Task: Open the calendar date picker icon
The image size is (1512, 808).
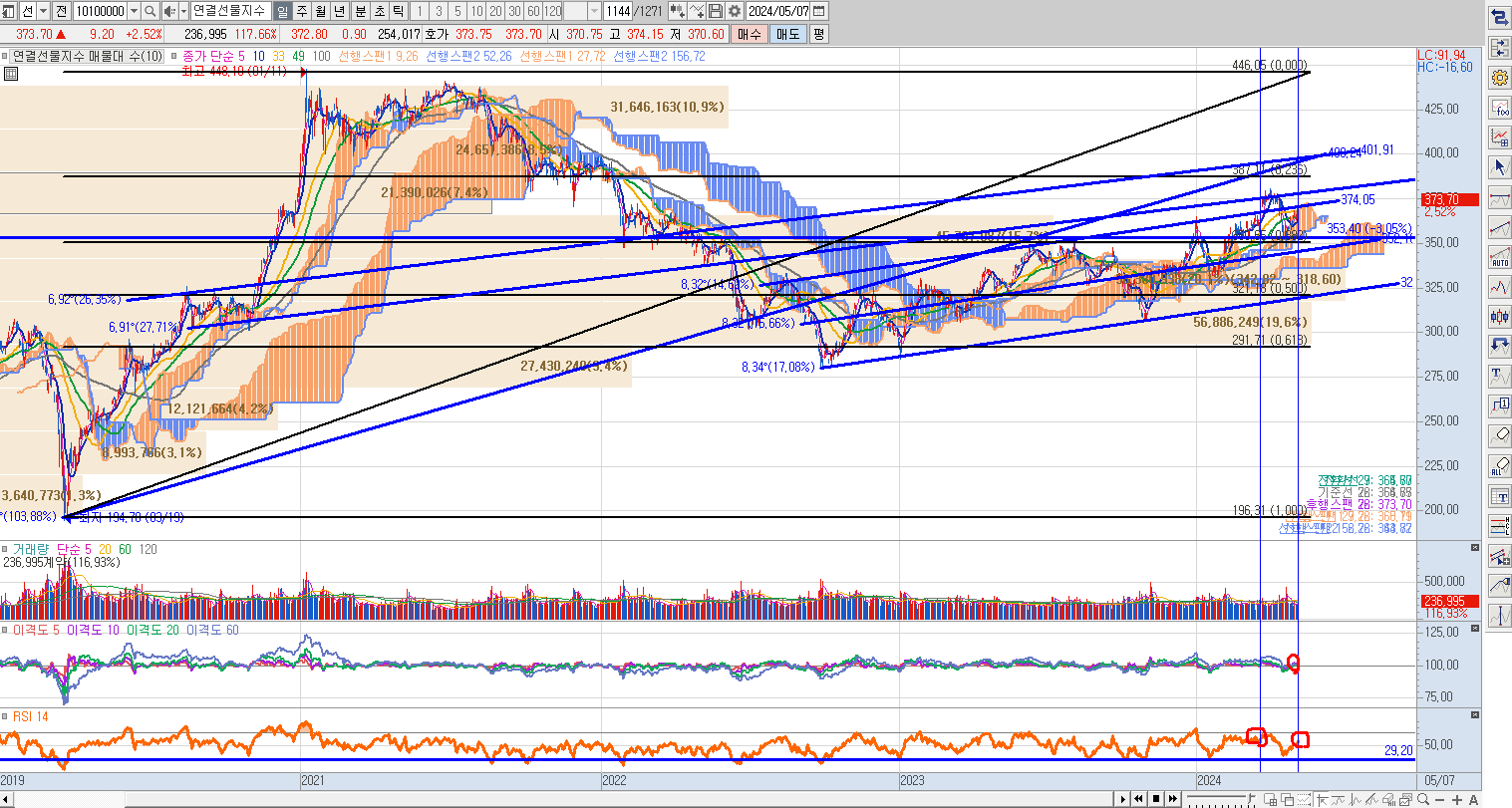Action: coord(819,11)
